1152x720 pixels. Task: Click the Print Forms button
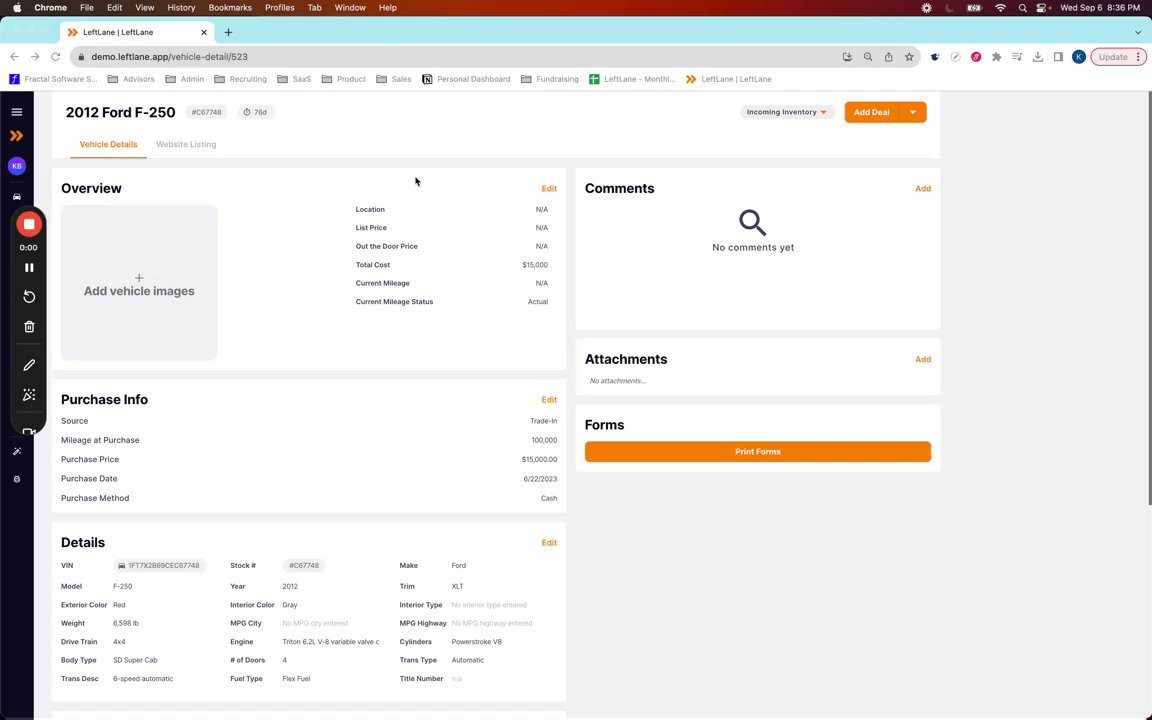click(757, 452)
